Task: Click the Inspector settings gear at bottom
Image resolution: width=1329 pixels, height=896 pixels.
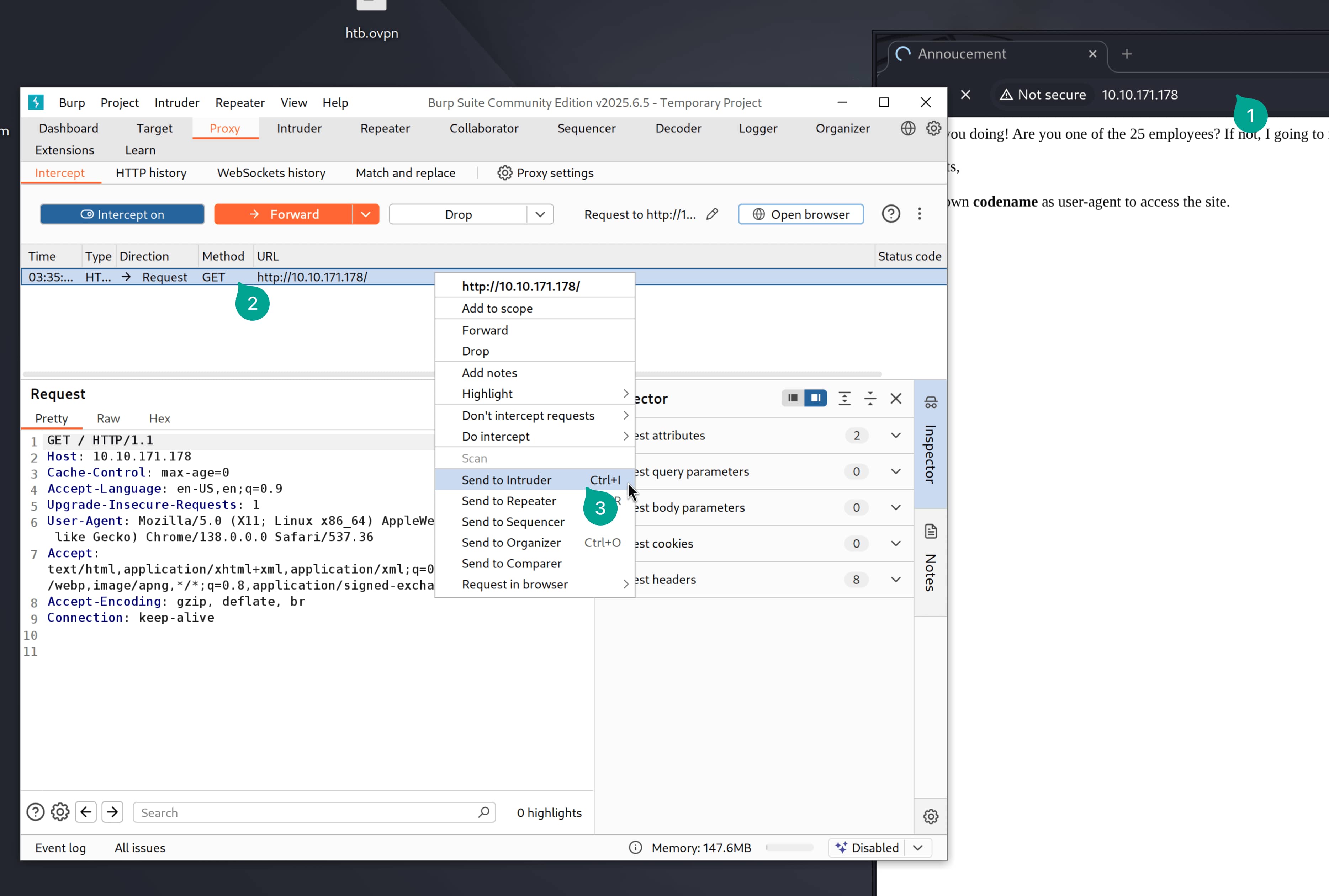Action: (931, 817)
